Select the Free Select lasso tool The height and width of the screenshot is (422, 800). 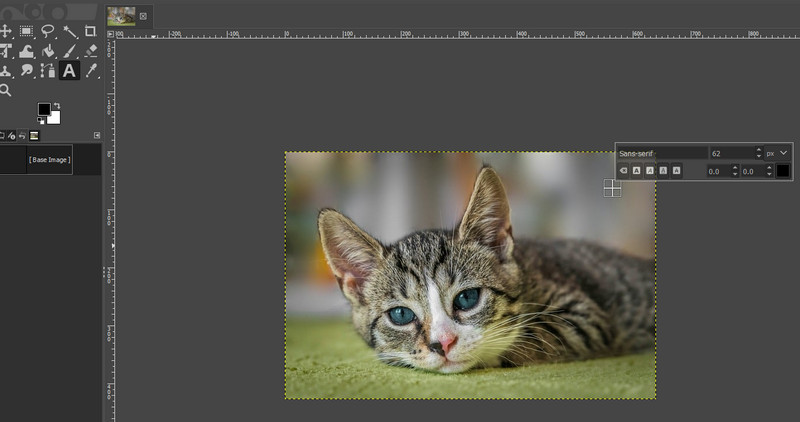(x=48, y=31)
